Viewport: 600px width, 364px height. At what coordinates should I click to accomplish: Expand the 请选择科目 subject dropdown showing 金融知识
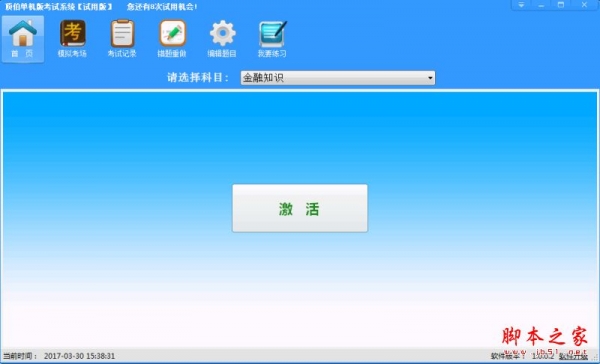tap(338, 78)
